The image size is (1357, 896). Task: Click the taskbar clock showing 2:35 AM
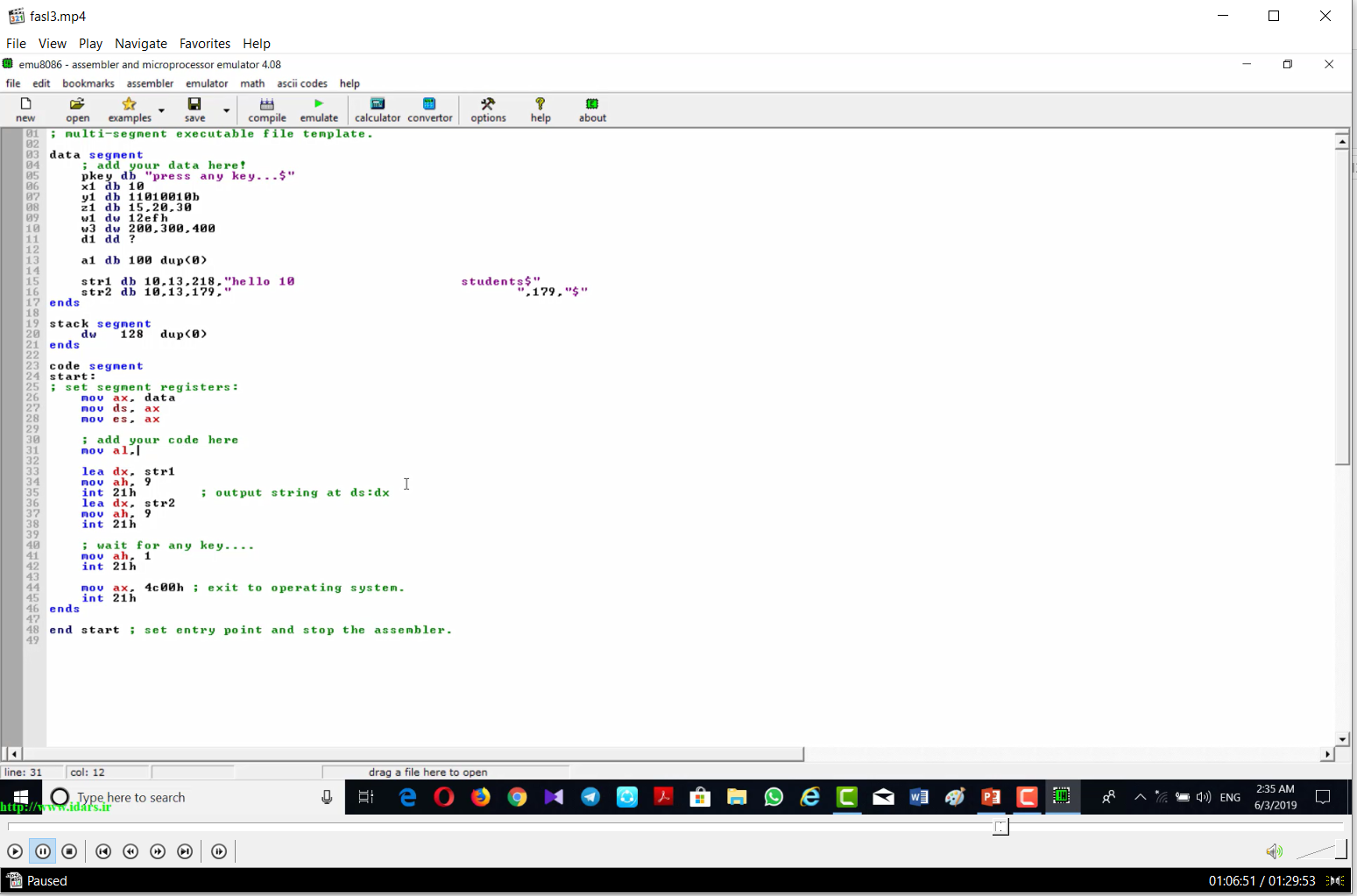pos(1276,797)
